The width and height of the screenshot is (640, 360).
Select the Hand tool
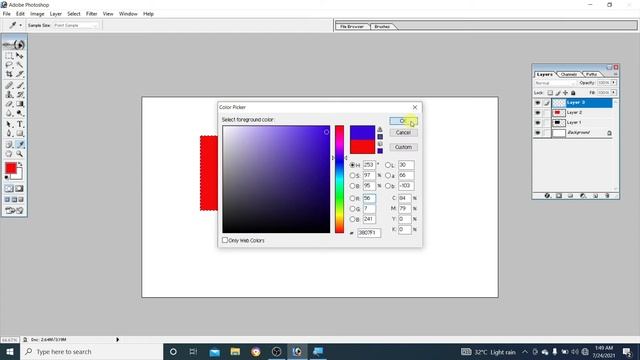coord(9,154)
